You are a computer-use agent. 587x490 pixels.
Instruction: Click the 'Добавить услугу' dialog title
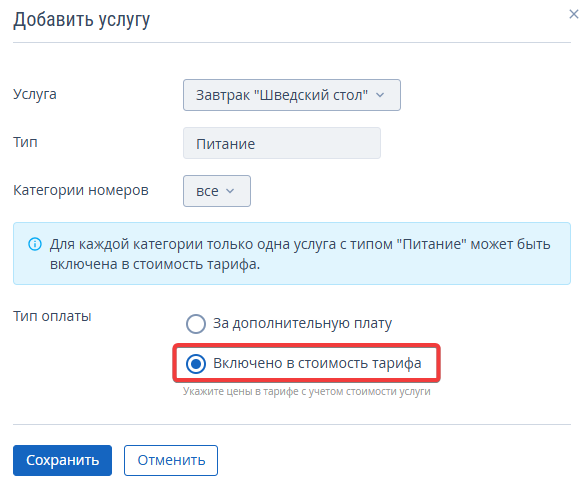click(x=82, y=20)
